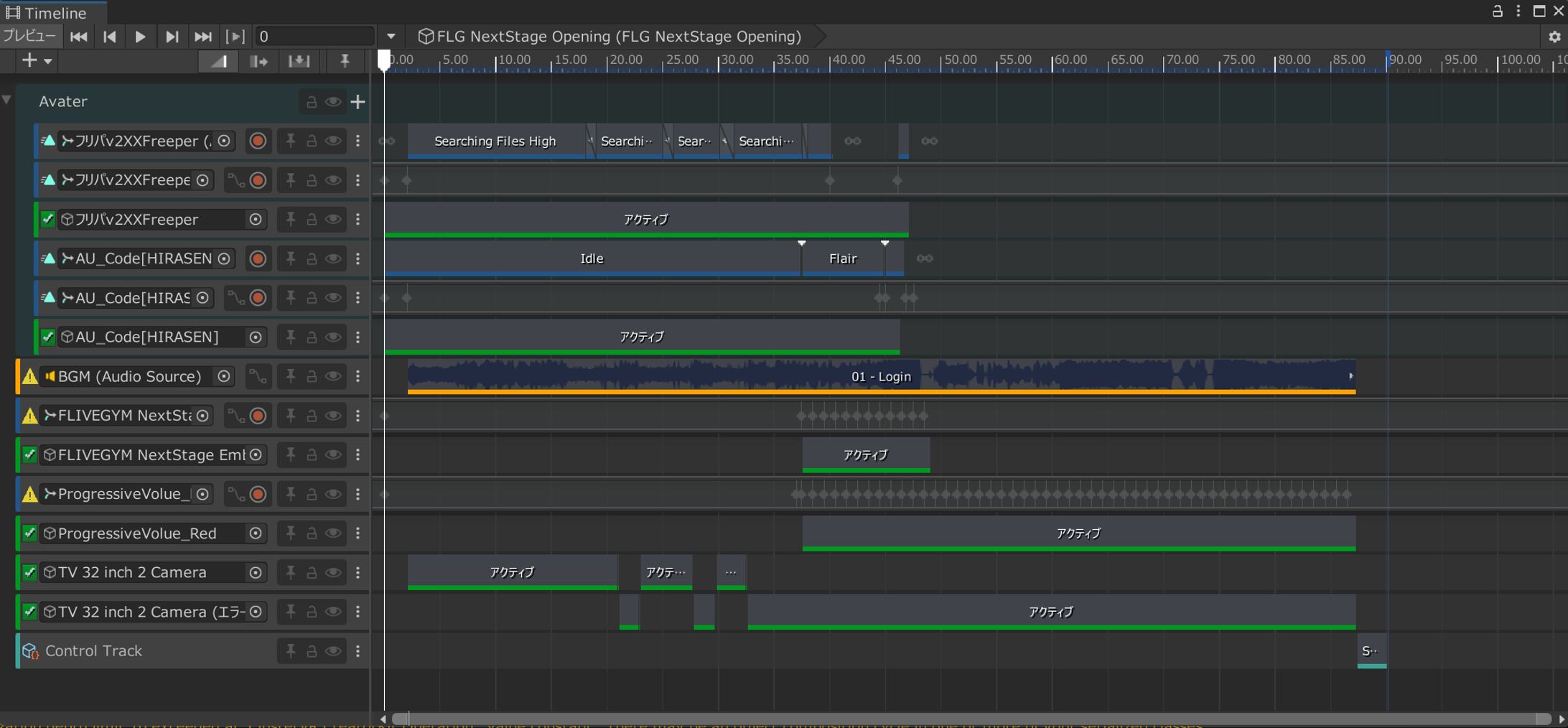Lock the Control Track with the padlock toggle
1568x728 pixels.
(312, 650)
